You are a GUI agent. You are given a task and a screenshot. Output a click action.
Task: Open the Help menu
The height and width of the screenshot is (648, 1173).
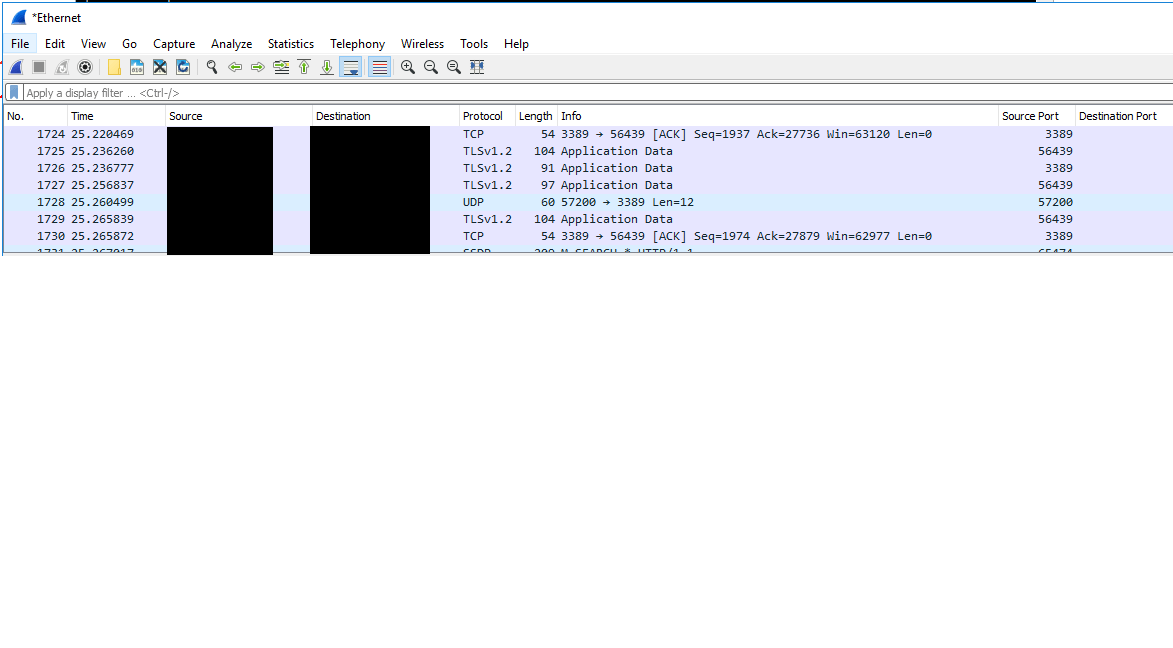click(516, 44)
